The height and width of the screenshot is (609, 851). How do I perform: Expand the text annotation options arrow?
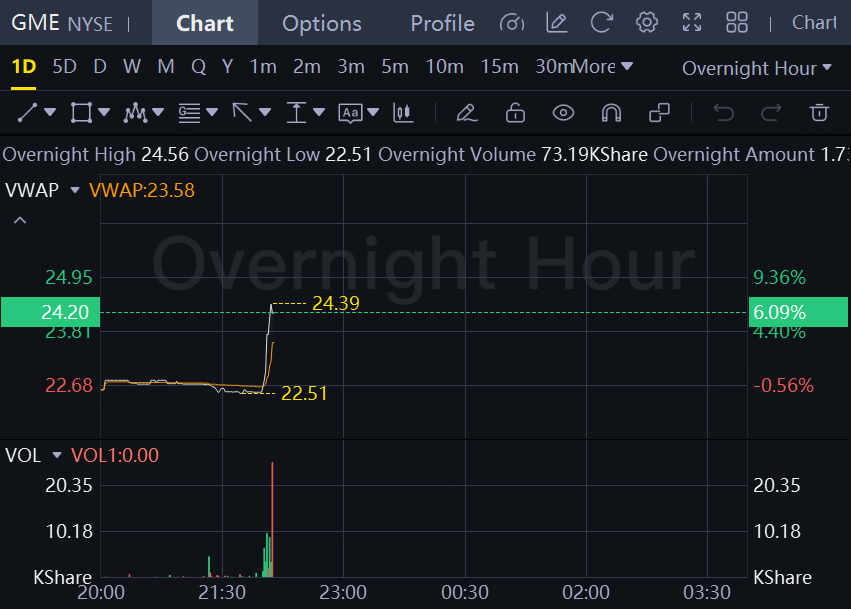[373, 112]
